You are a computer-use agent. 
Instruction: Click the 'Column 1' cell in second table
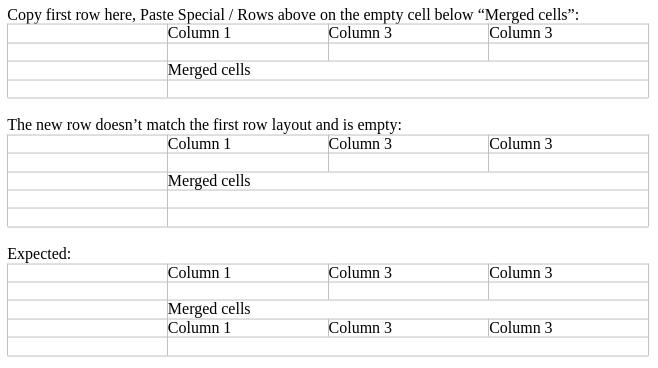[x=248, y=144]
